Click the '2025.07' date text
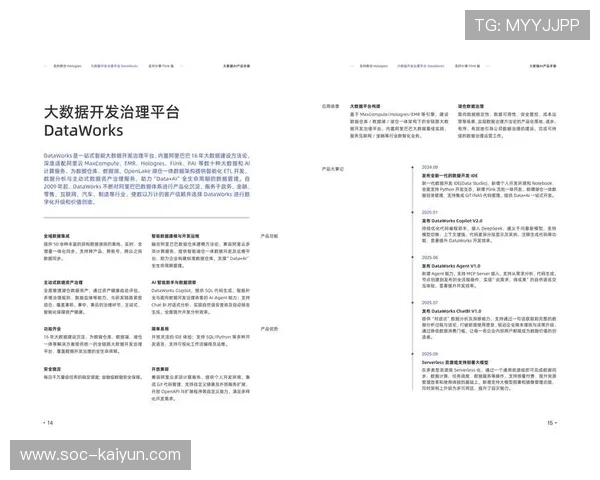Viewport: 600px width, 480px height. point(430,302)
